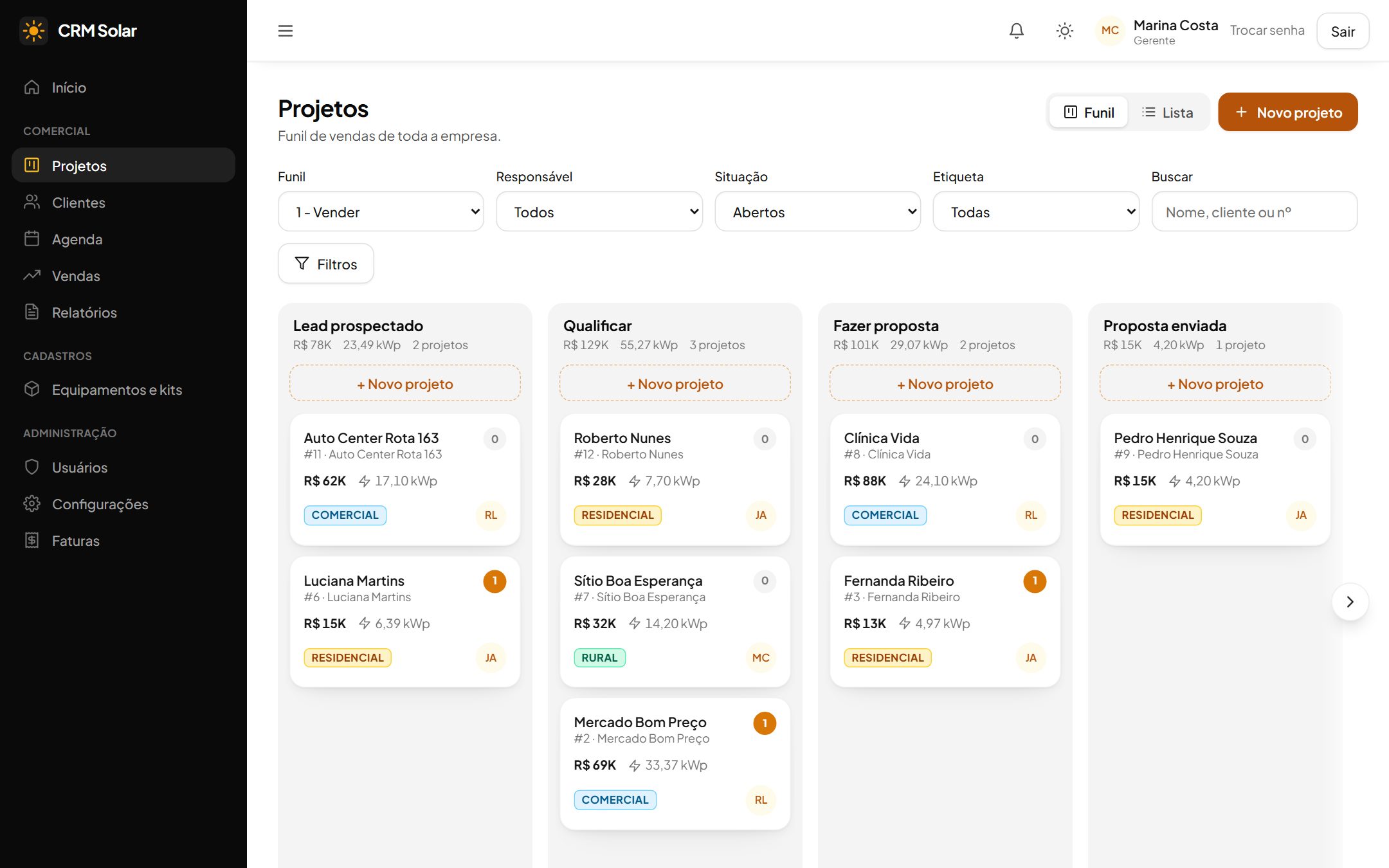Add Novo projeto in Fazer proposta column
Image resolution: width=1389 pixels, height=868 pixels.
[x=945, y=384]
